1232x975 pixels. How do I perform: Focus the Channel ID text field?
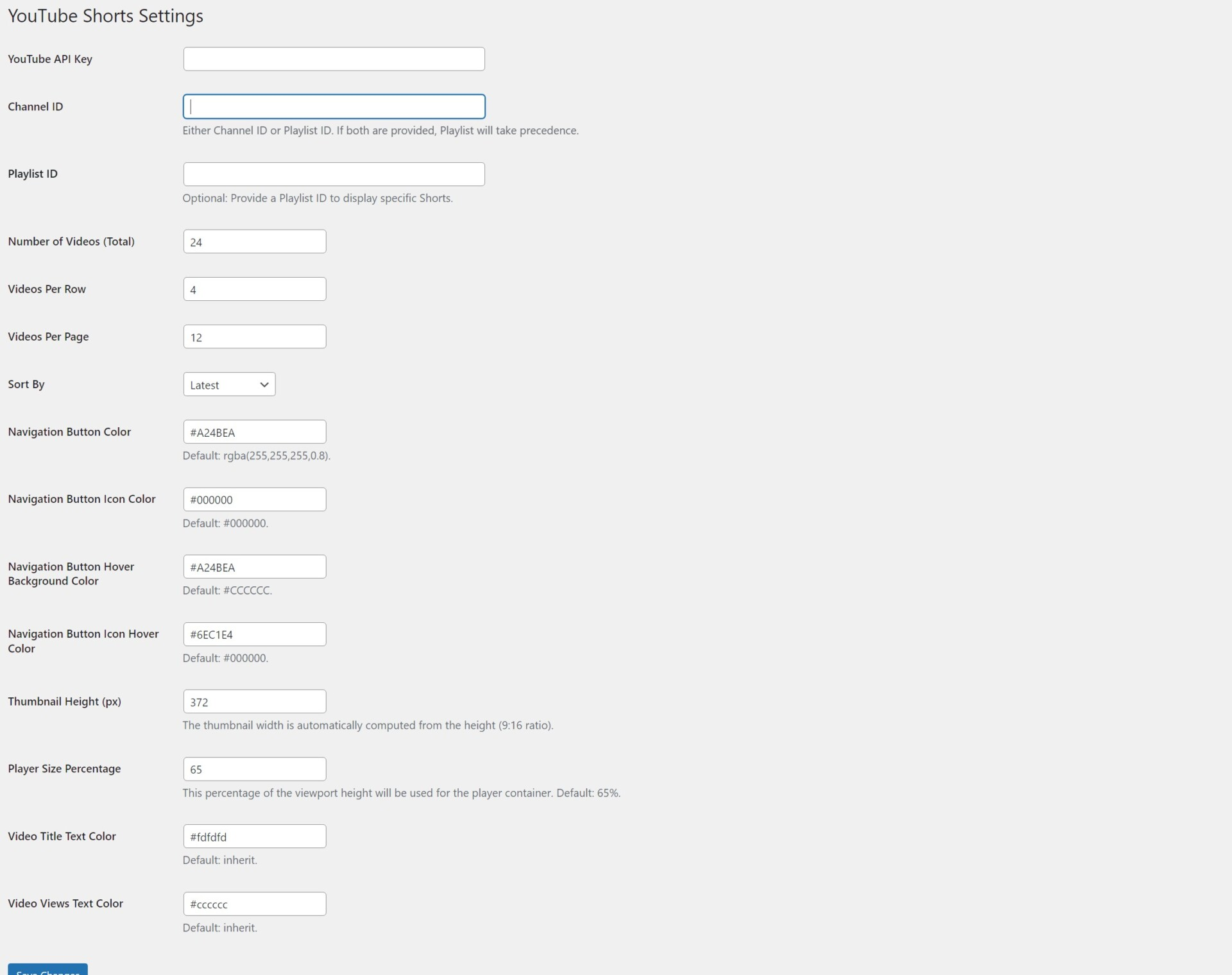point(334,106)
